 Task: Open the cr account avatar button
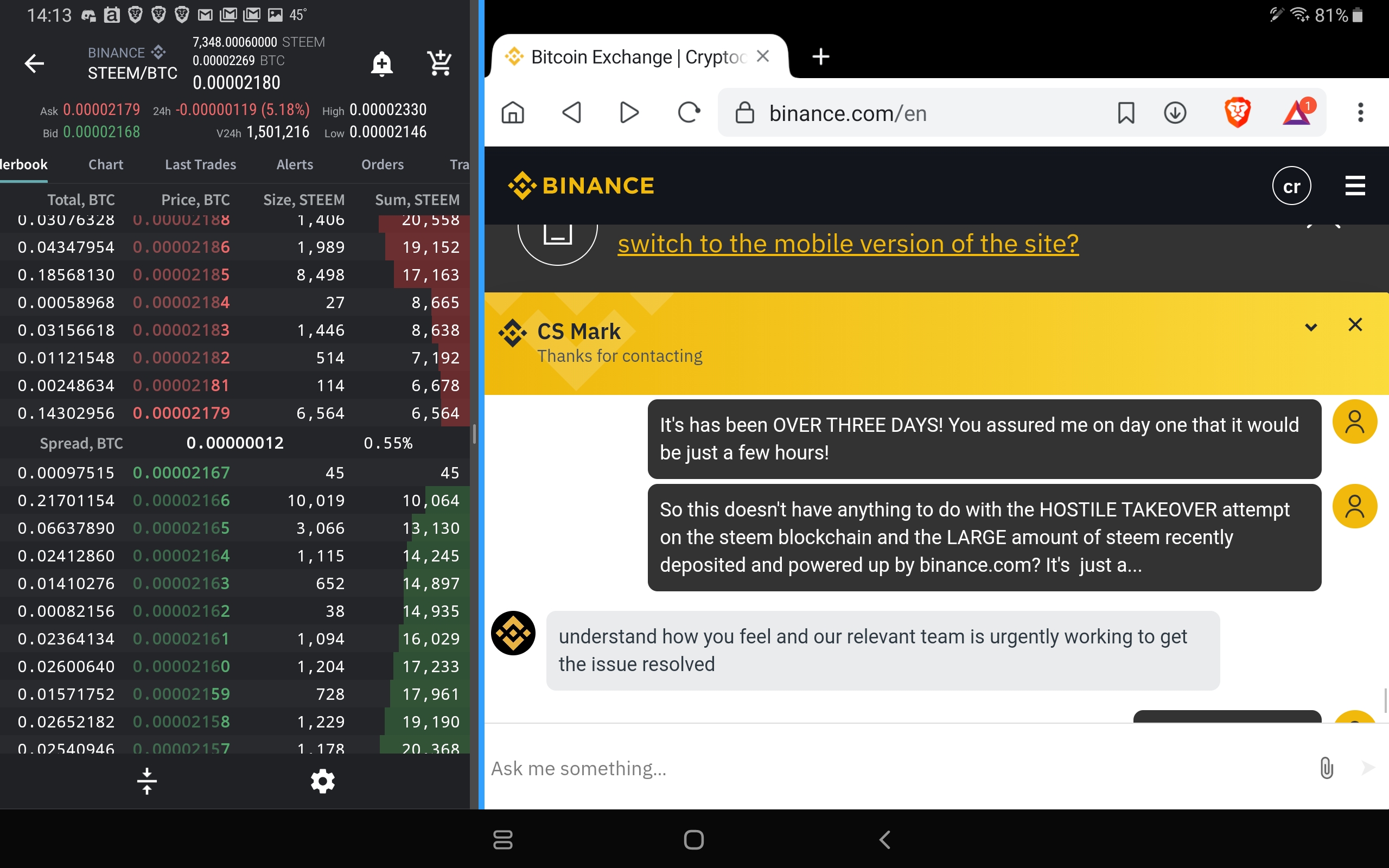(1291, 186)
